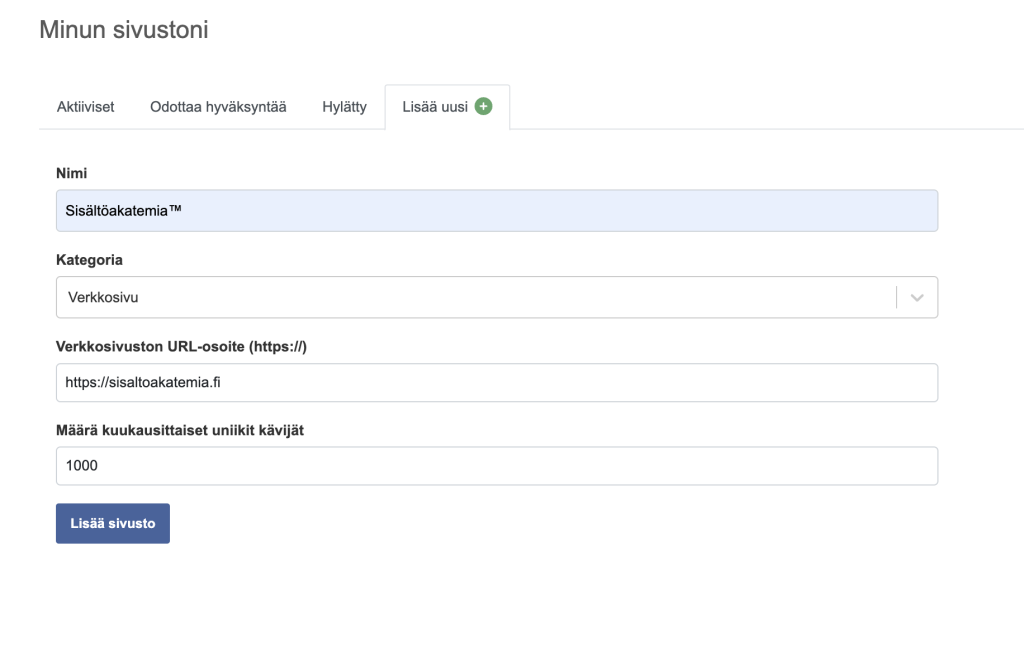Place cursor on the 1000 value

click(83, 466)
